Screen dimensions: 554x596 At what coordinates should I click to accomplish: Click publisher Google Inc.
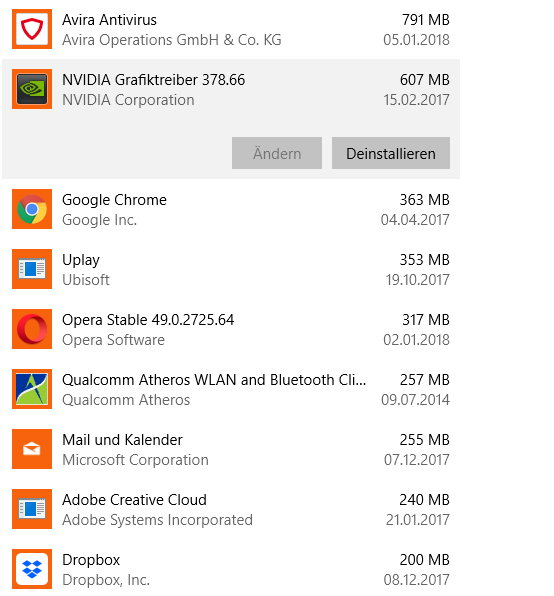[100, 220]
